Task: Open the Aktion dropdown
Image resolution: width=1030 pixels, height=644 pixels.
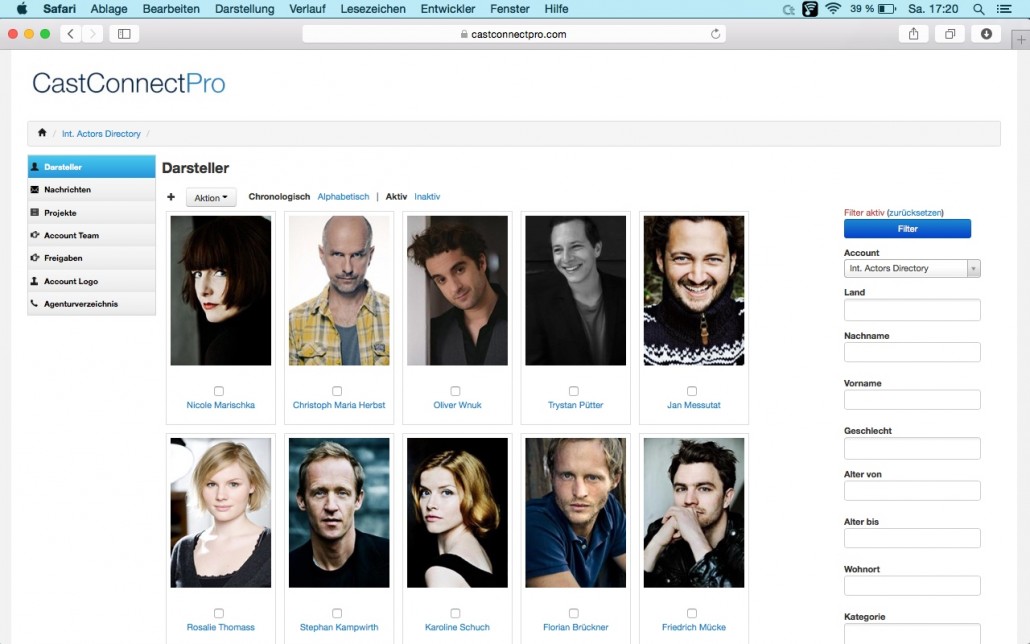Action: (211, 198)
